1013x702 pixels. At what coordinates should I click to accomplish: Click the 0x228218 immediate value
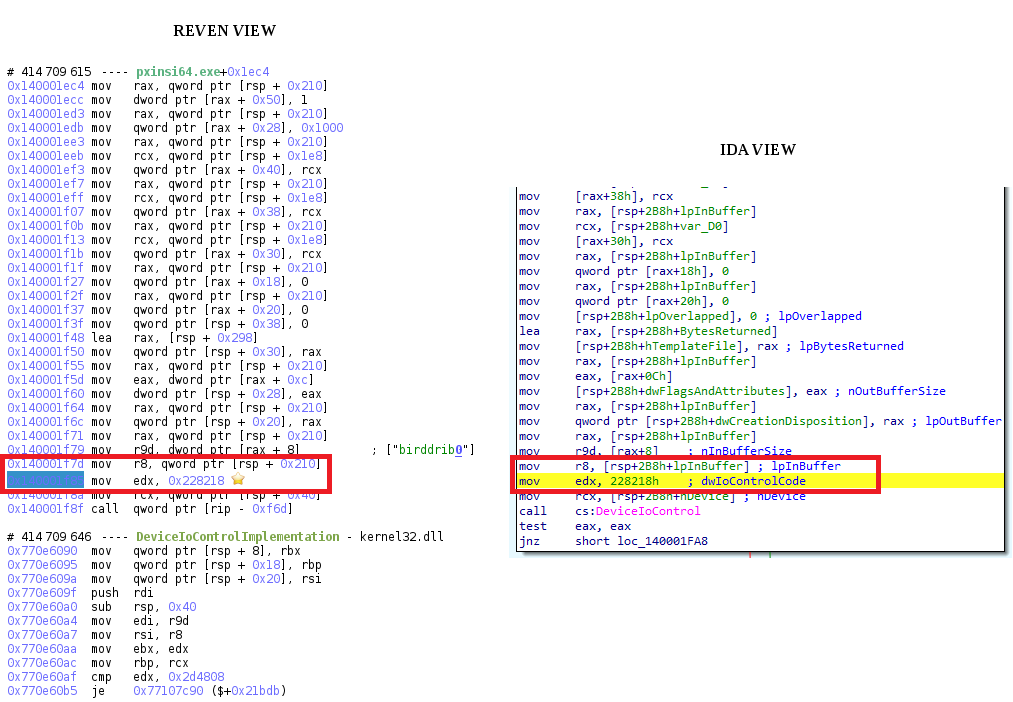coord(196,480)
